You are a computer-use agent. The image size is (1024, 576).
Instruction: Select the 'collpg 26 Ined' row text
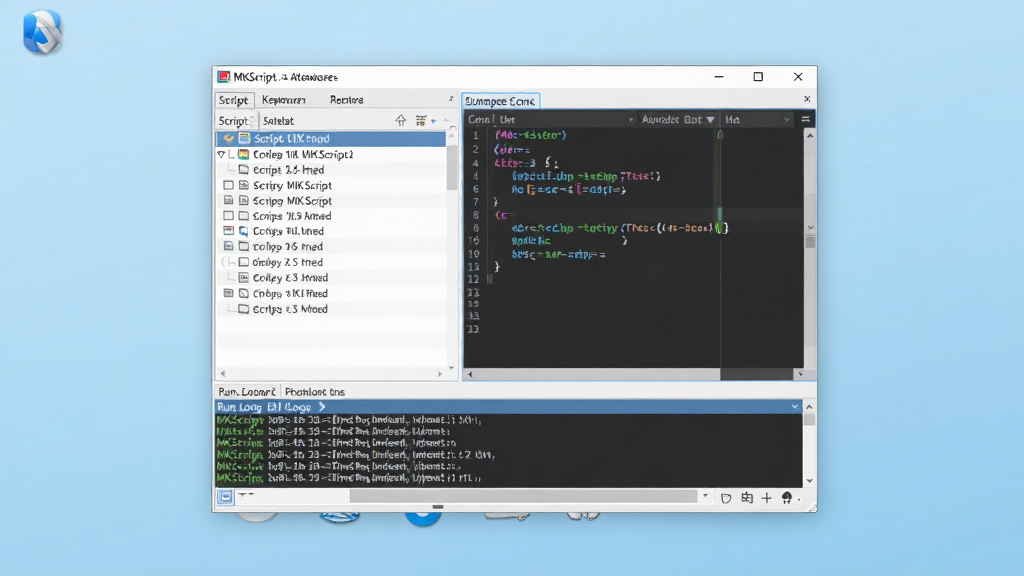pos(287,246)
